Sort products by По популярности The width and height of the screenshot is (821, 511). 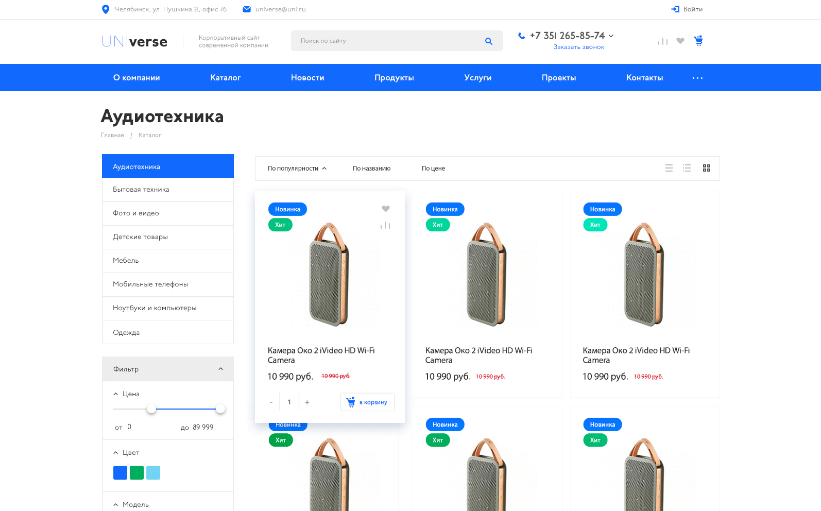296,168
